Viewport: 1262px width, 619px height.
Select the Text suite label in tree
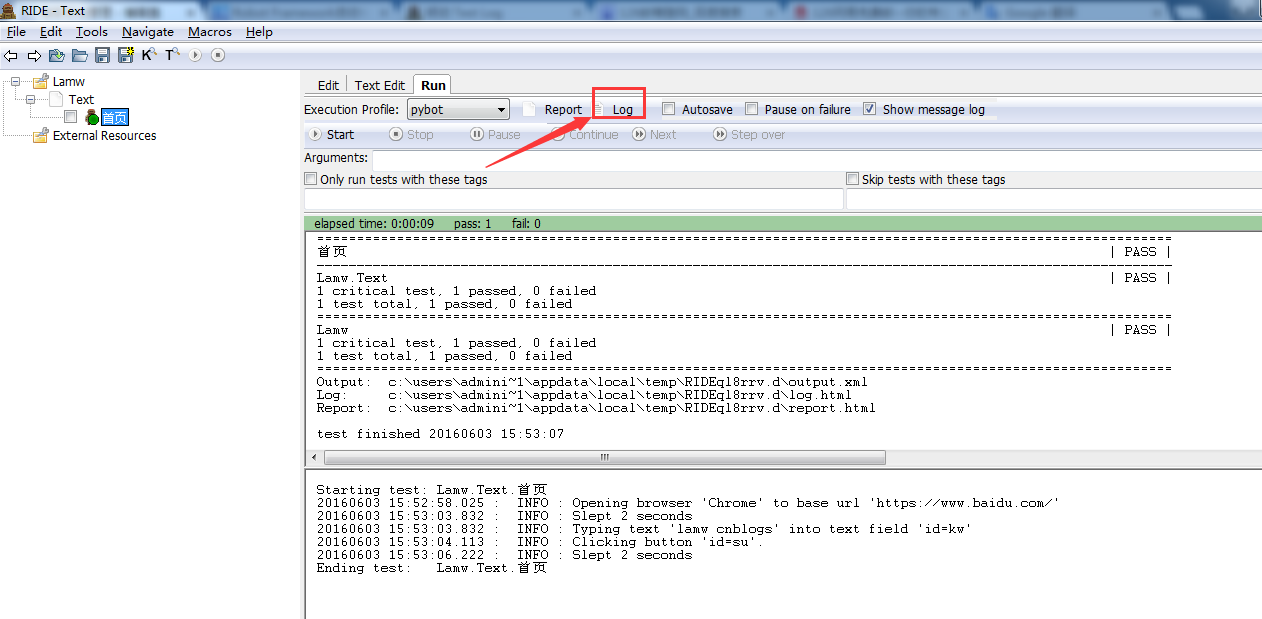click(81, 99)
